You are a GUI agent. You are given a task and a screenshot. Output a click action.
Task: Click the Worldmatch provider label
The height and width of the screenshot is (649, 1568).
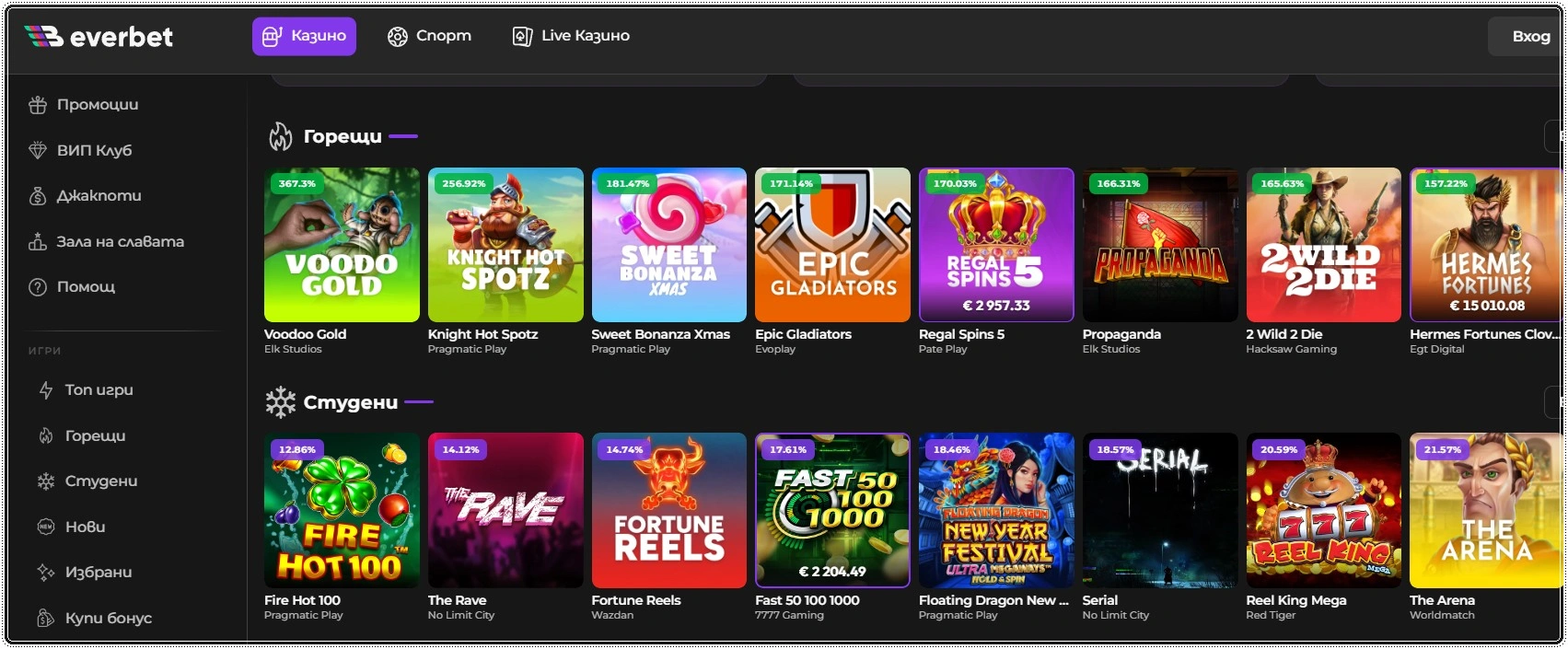1442,615
